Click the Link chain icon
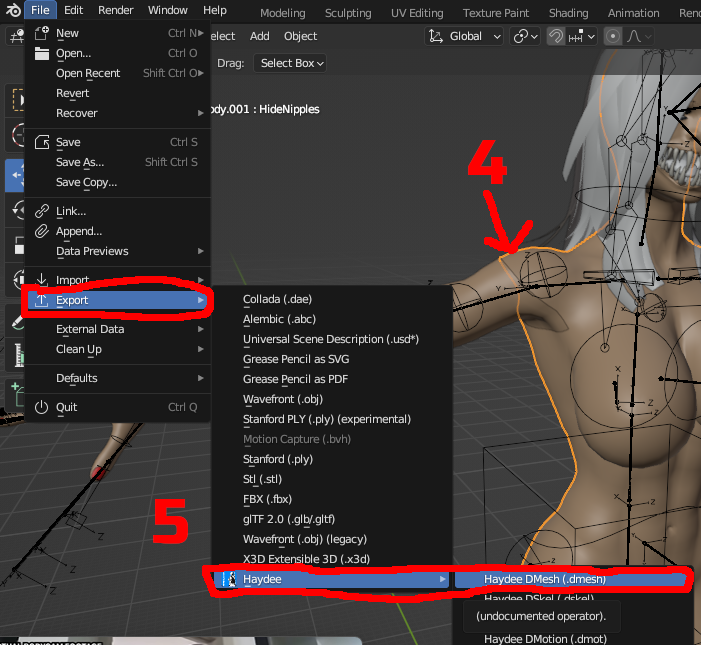The width and height of the screenshot is (701, 645). pos(42,211)
